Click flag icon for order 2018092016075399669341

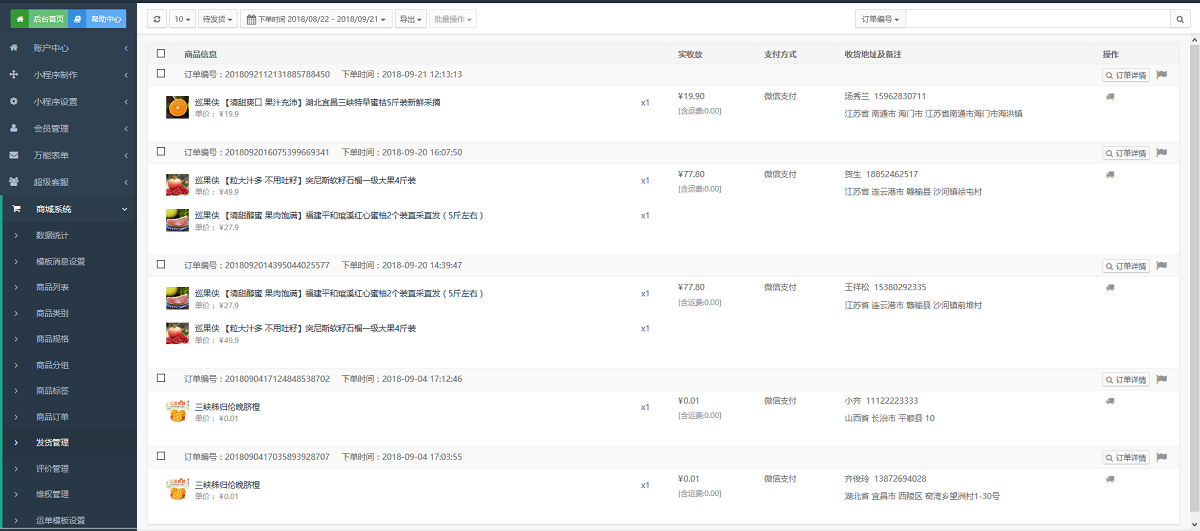click(x=1161, y=153)
